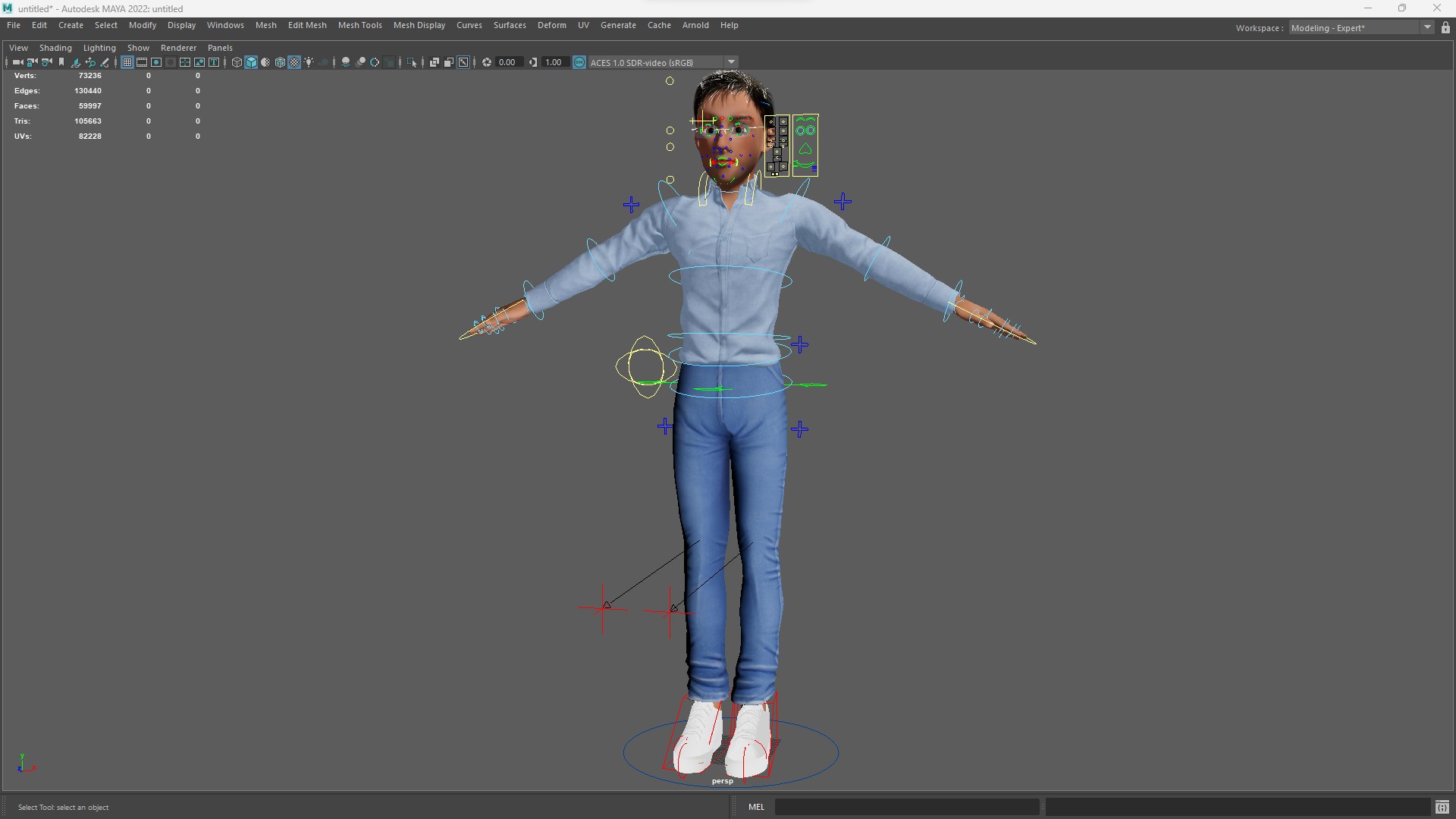Toggle the viewport Grid display
The width and height of the screenshot is (1456, 819).
click(127, 62)
